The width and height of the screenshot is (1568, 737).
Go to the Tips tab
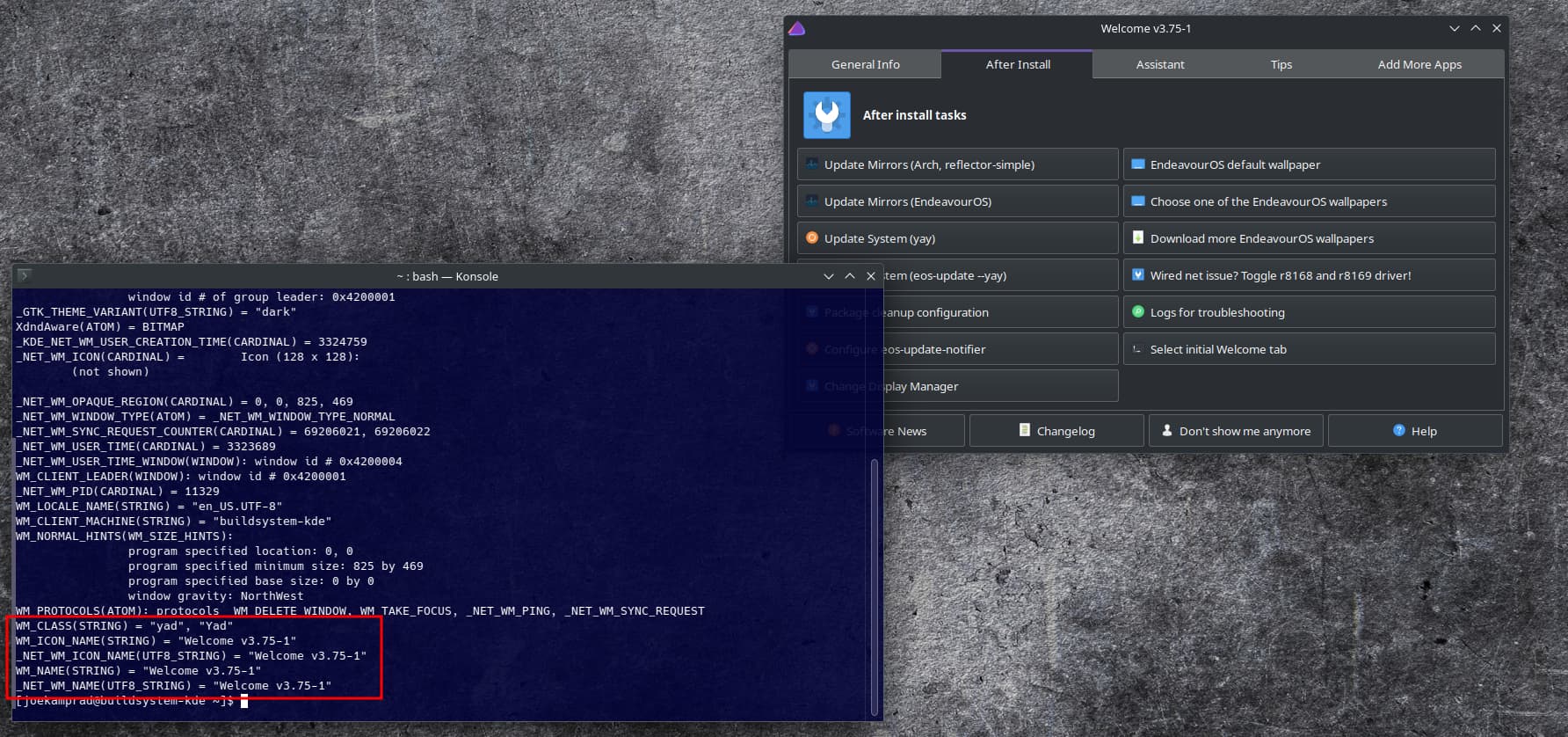[x=1281, y=64]
